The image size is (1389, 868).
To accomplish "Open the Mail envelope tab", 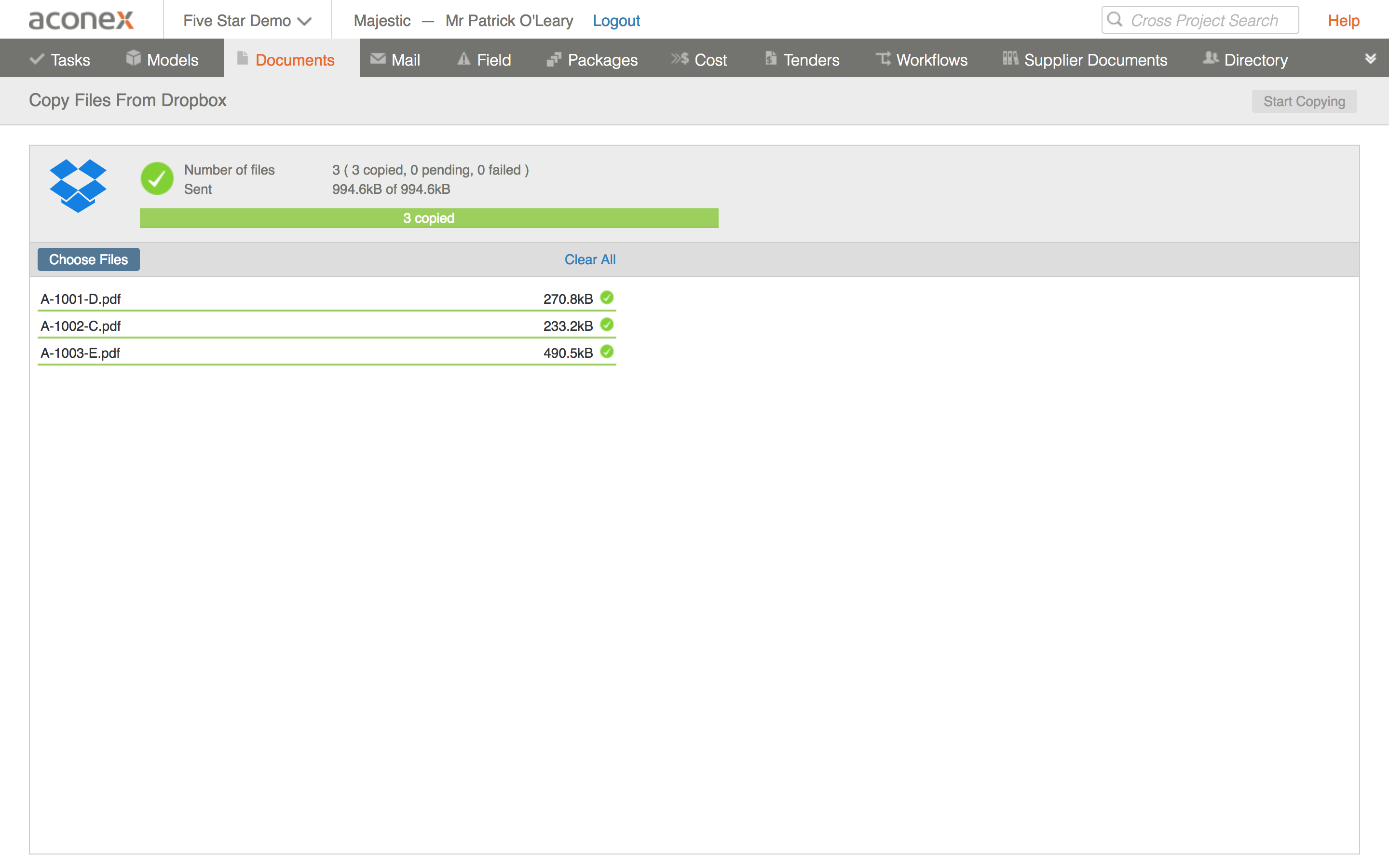I will click(395, 59).
